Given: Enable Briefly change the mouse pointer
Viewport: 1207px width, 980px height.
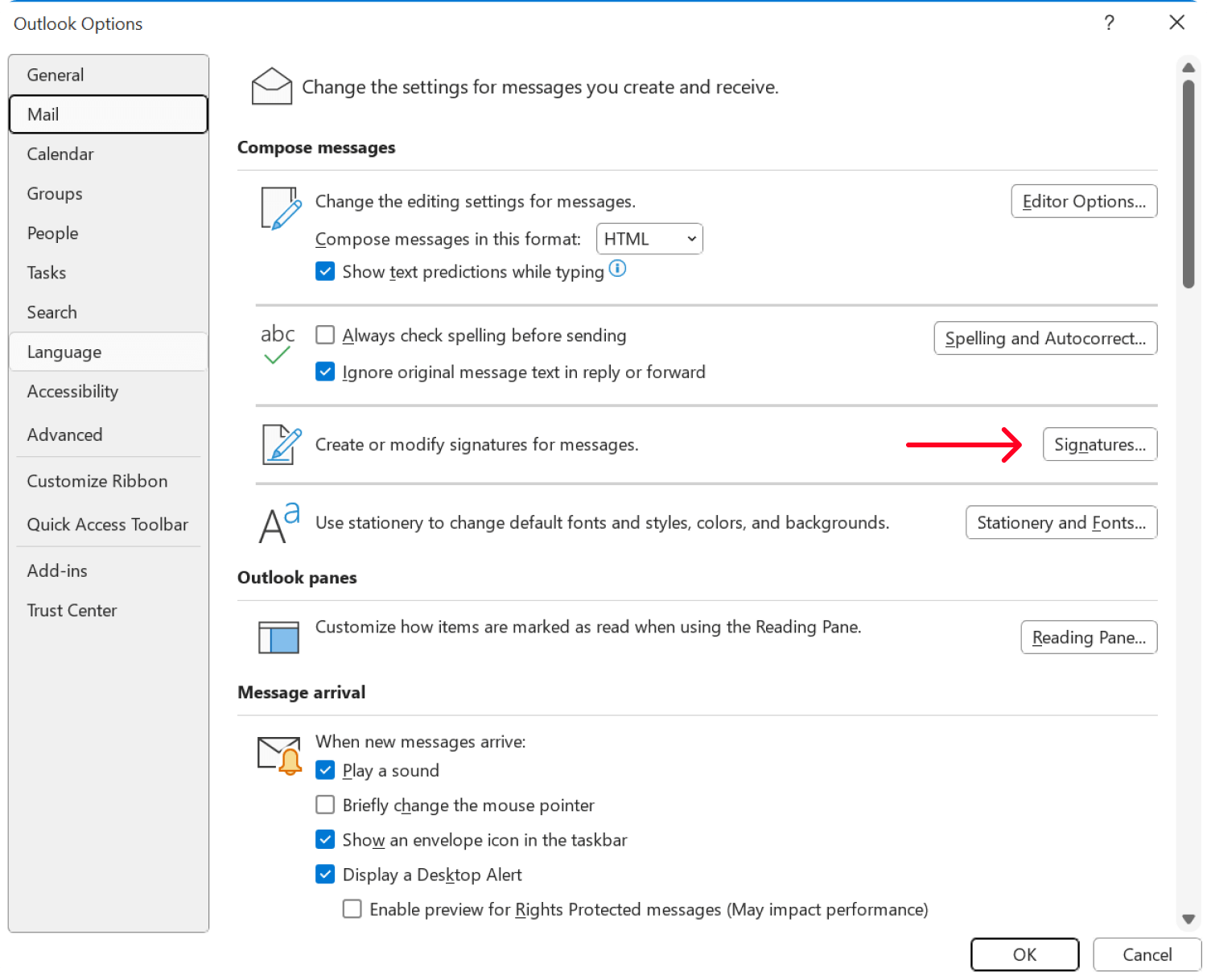Looking at the screenshot, I should point(324,805).
